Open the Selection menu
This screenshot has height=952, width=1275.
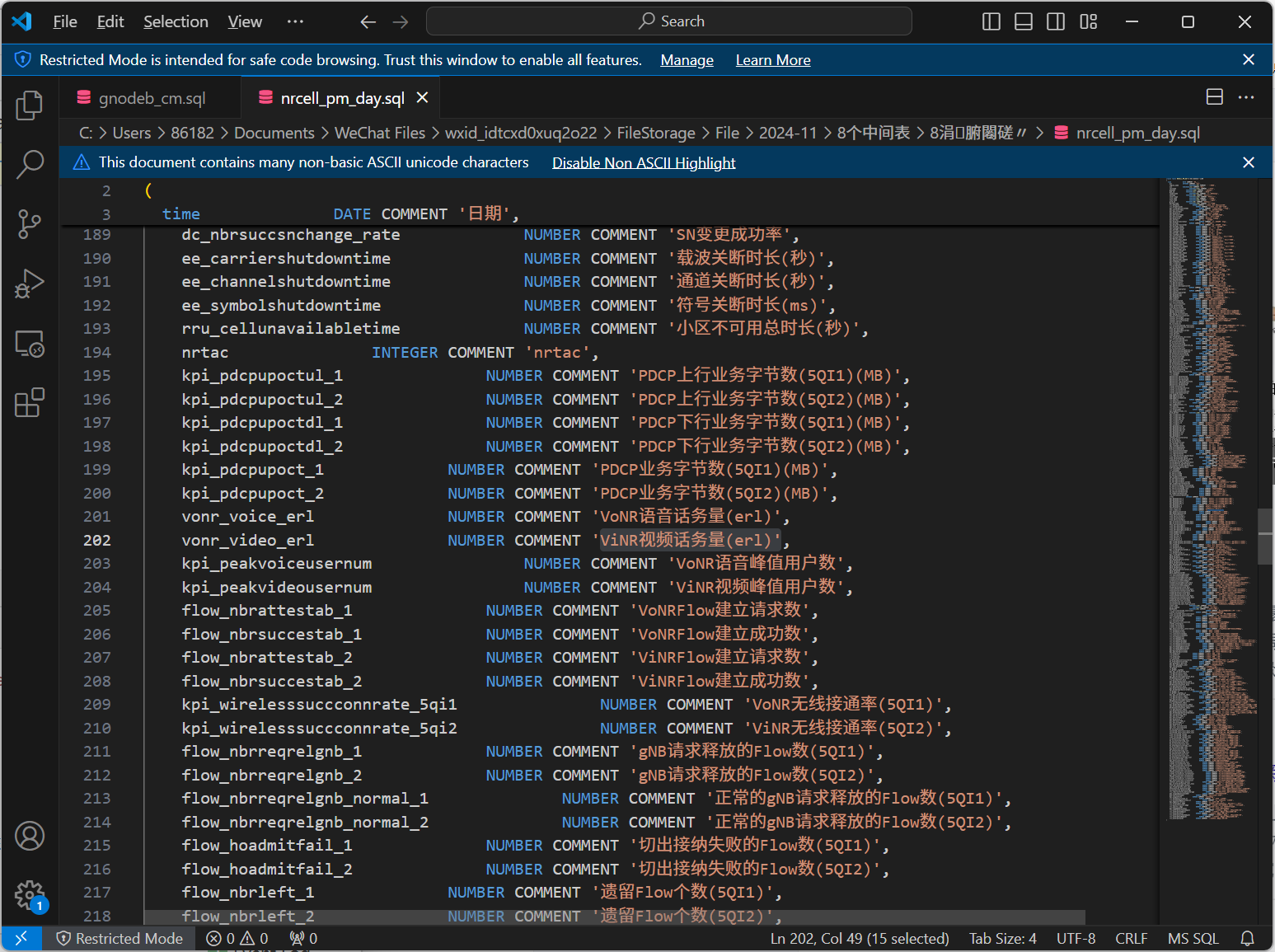point(176,21)
